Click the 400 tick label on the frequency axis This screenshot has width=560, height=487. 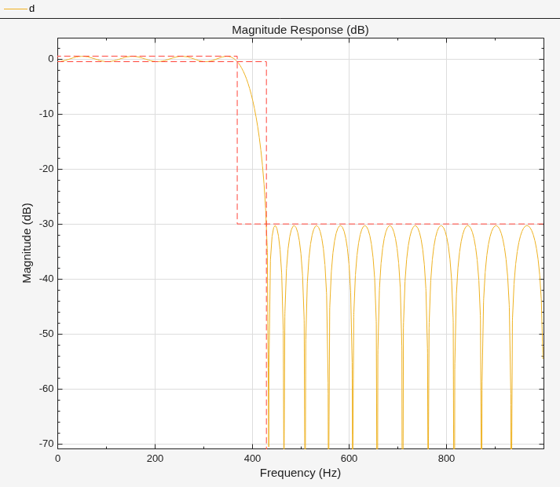(x=252, y=458)
